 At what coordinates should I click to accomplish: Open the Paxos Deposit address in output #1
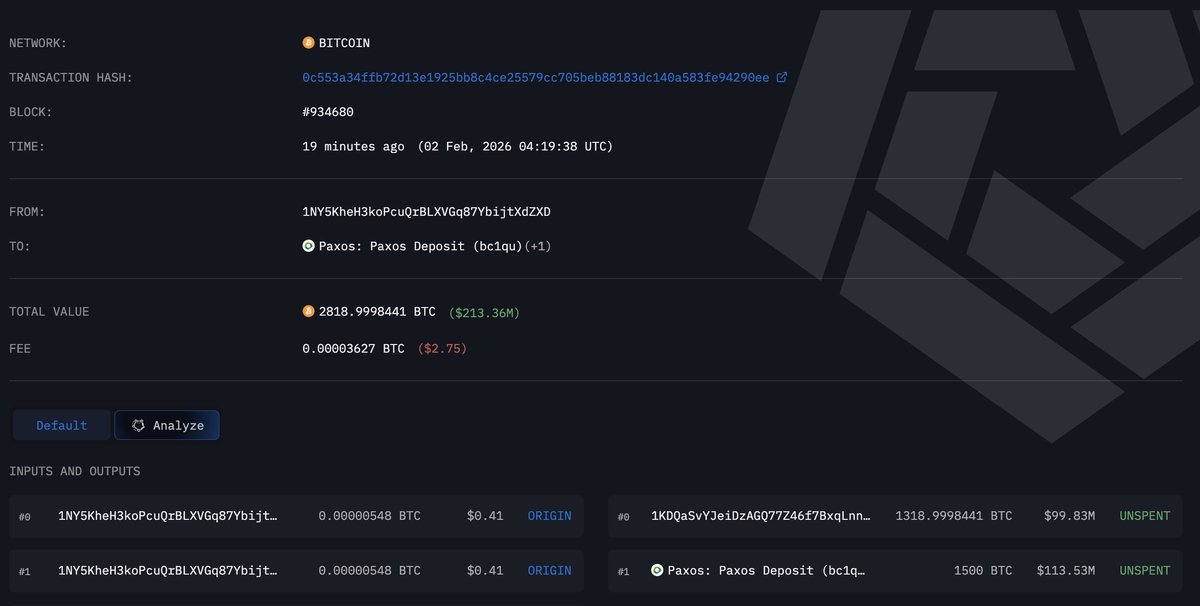click(x=766, y=570)
